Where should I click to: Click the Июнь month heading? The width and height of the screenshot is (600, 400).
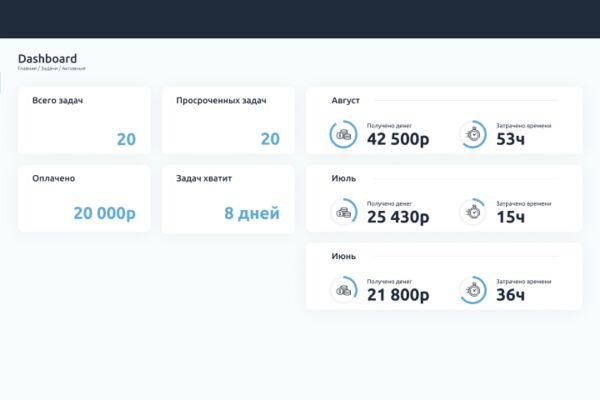344,256
